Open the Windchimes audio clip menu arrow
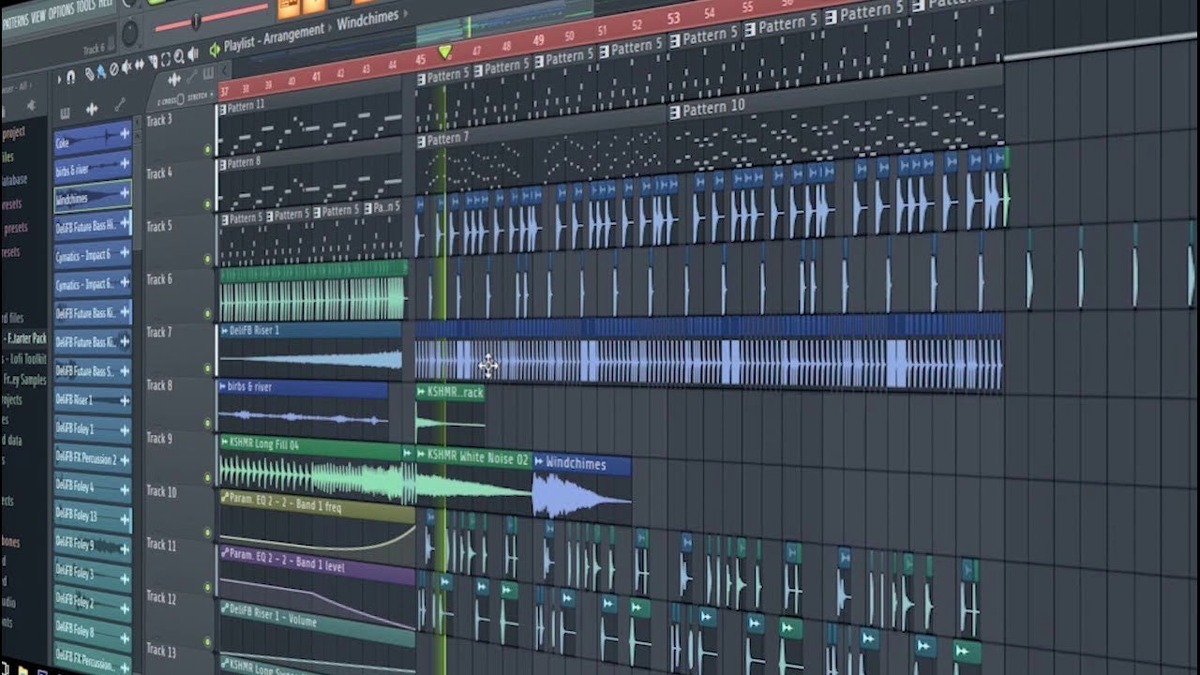Screen dimensions: 1200x675 pyautogui.click(x=539, y=463)
